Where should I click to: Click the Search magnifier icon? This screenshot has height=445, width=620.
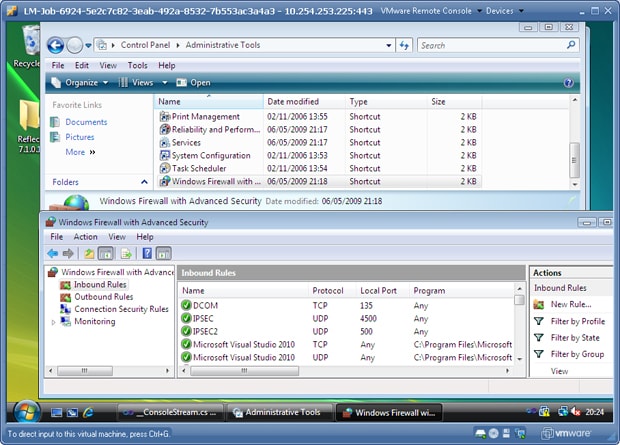pos(571,45)
